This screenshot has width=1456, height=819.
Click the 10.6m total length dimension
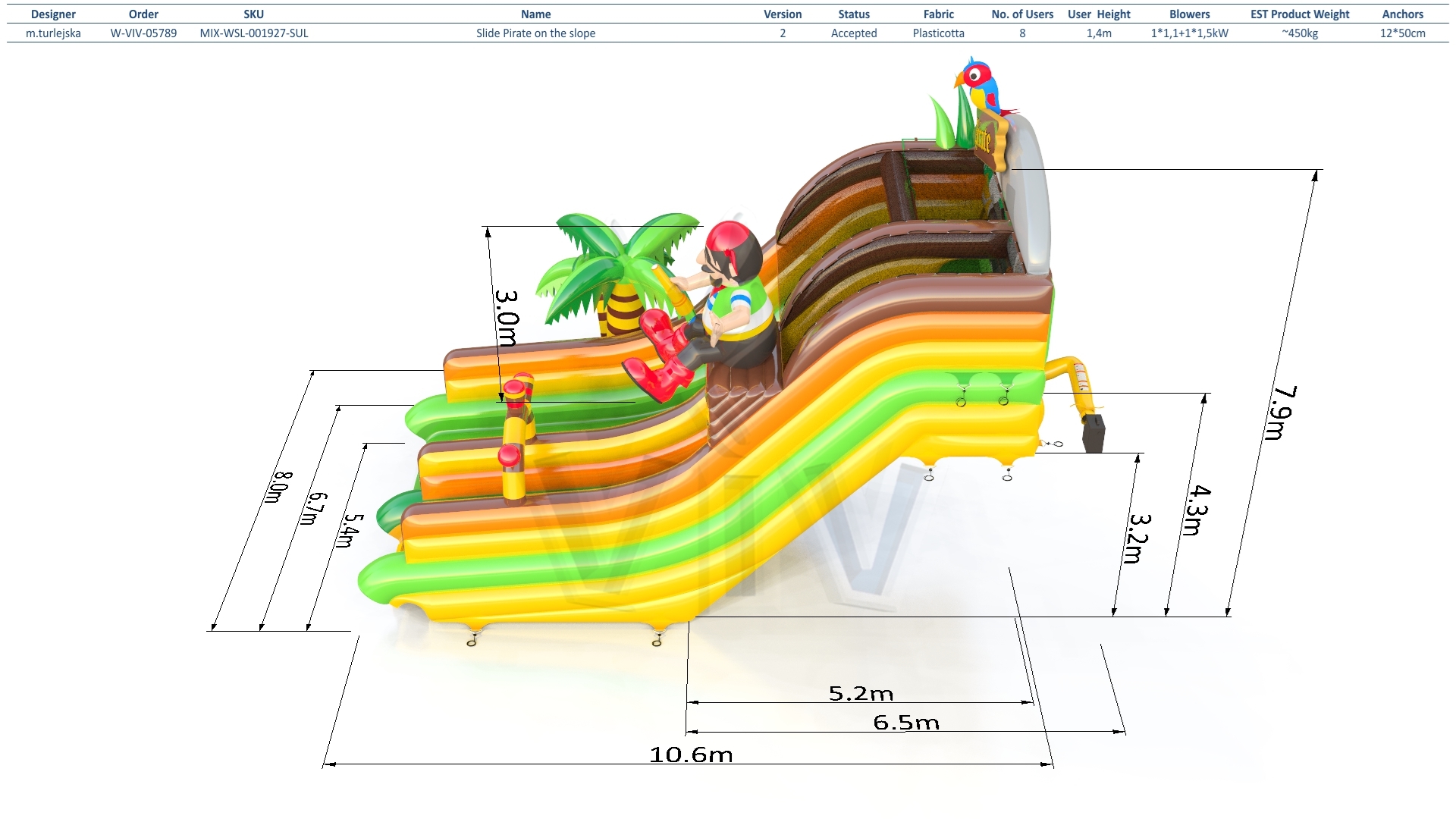pyautogui.click(x=691, y=755)
